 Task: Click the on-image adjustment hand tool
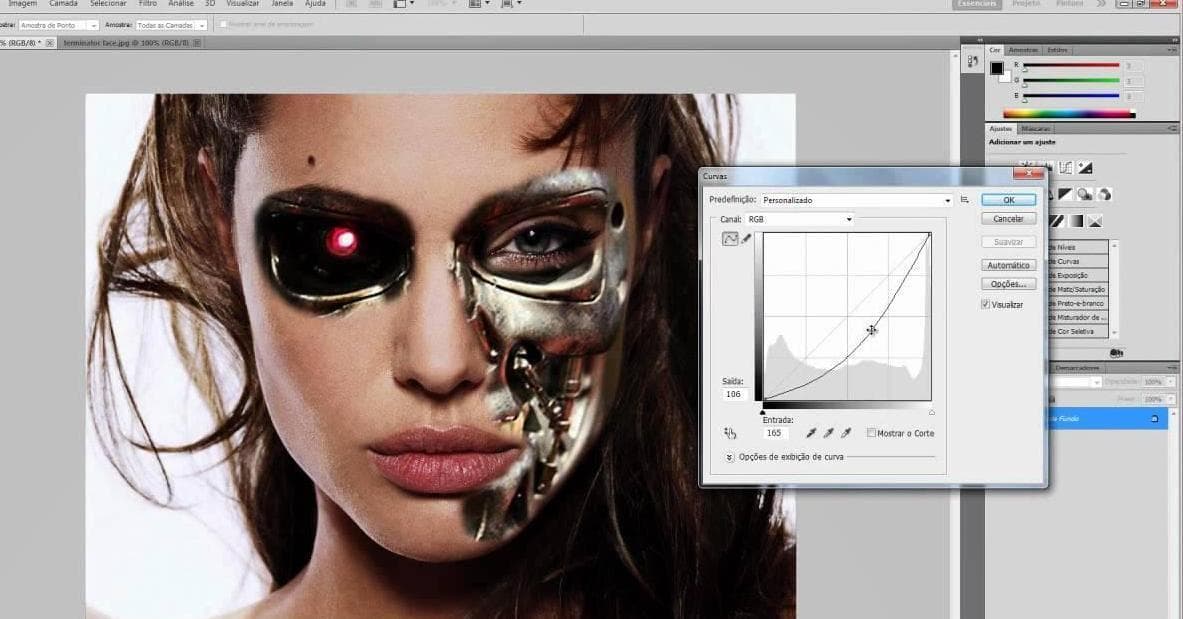point(730,433)
